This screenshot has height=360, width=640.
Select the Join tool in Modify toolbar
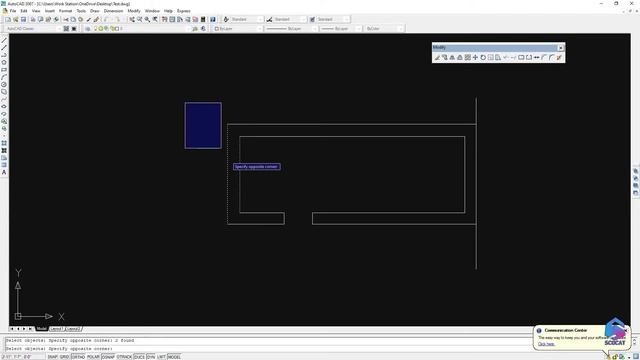point(536,58)
